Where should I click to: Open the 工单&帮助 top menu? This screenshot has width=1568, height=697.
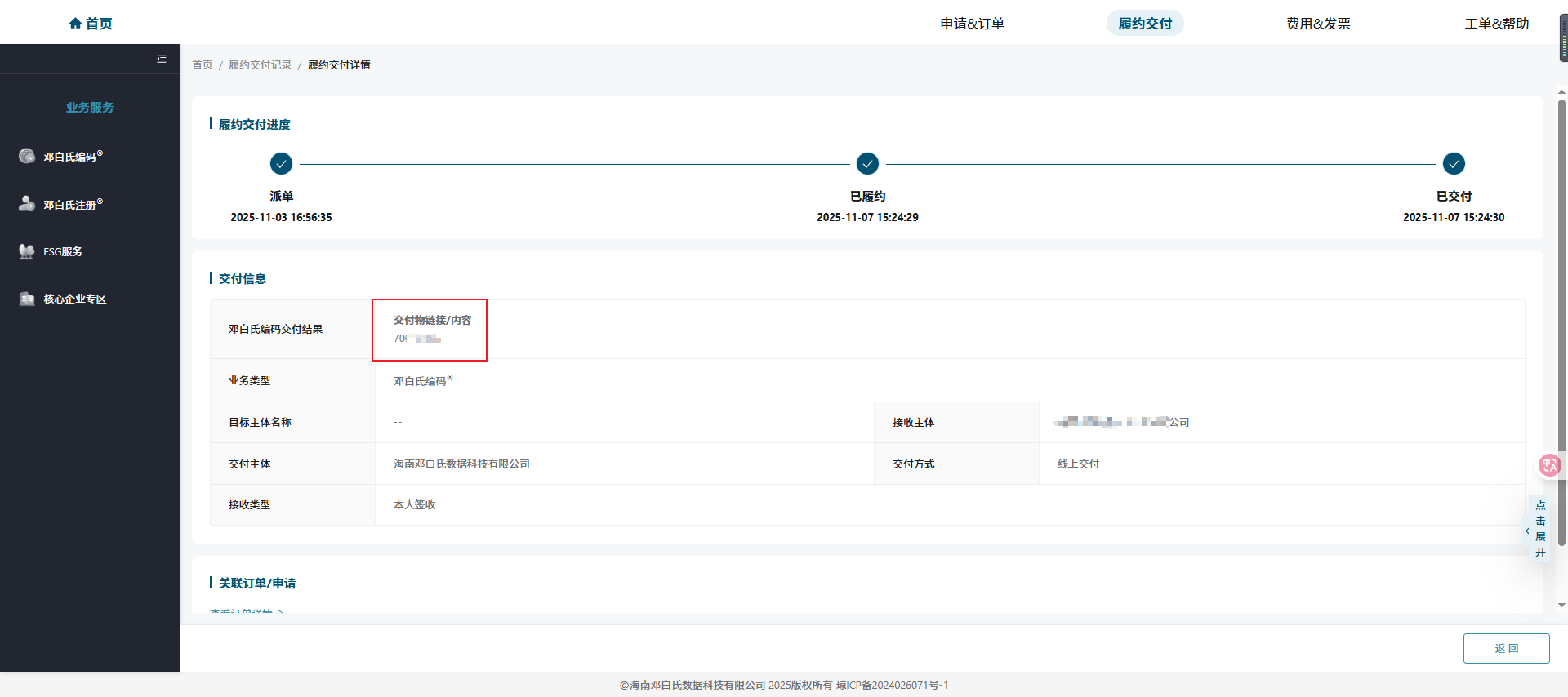point(1496,24)
